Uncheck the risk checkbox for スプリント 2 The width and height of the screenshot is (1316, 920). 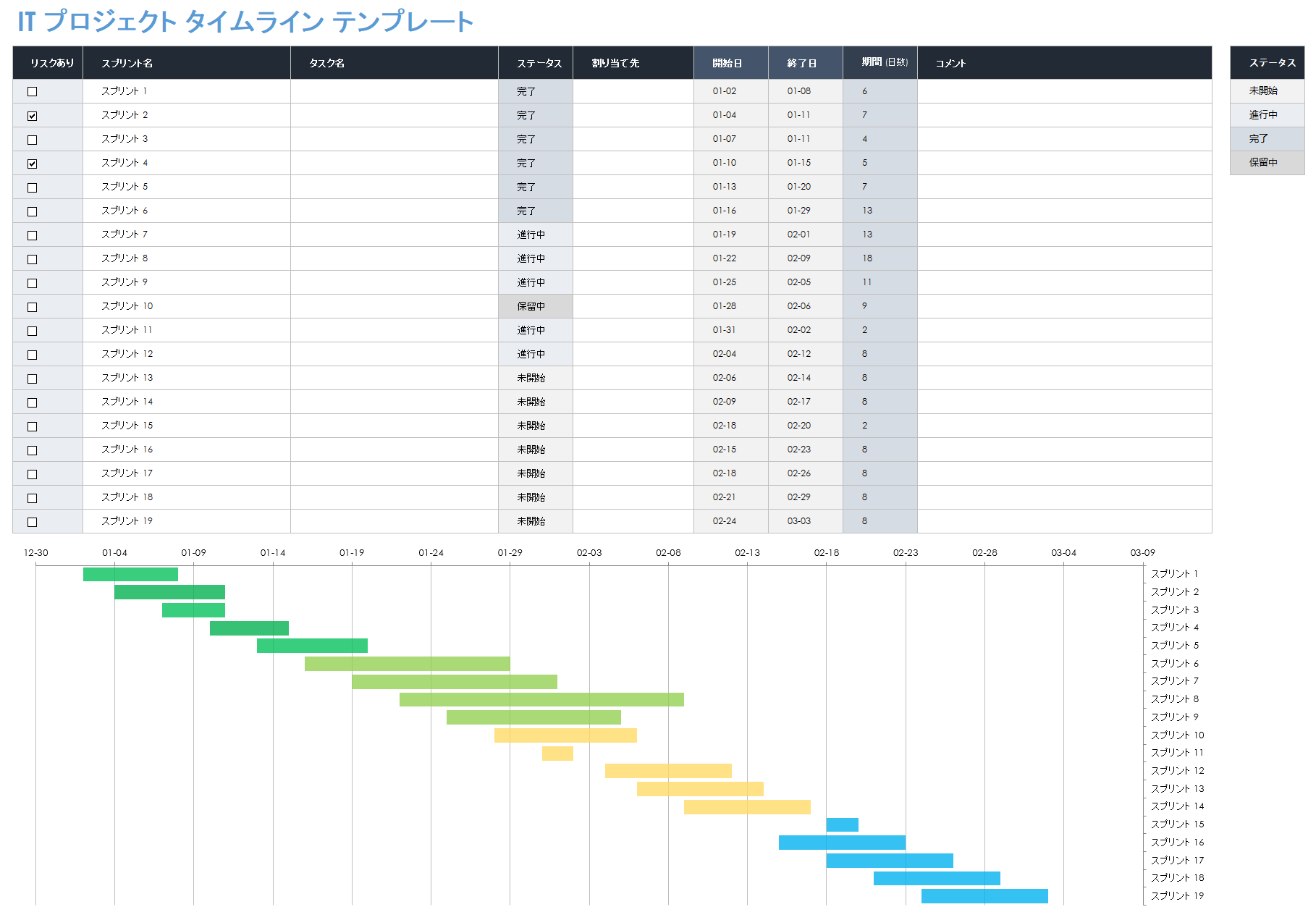32,116
